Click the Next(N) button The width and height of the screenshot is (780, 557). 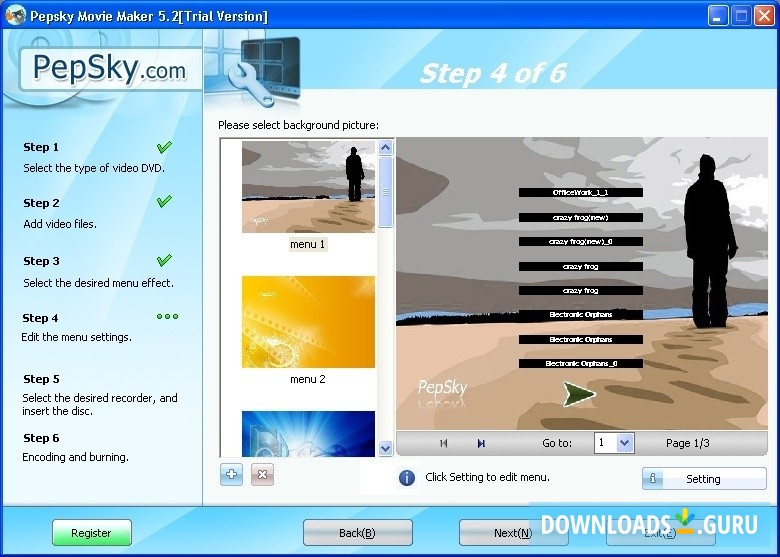tap(513, 533)
